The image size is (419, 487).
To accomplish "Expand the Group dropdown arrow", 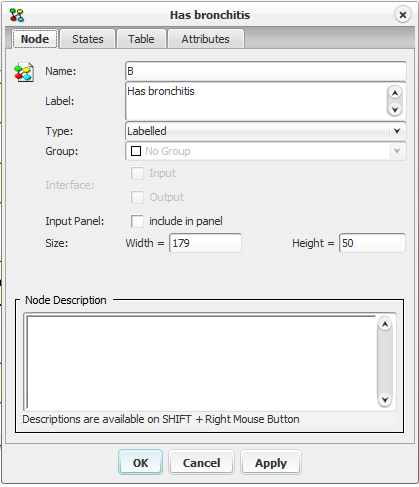I will click(x=397, y=151).
